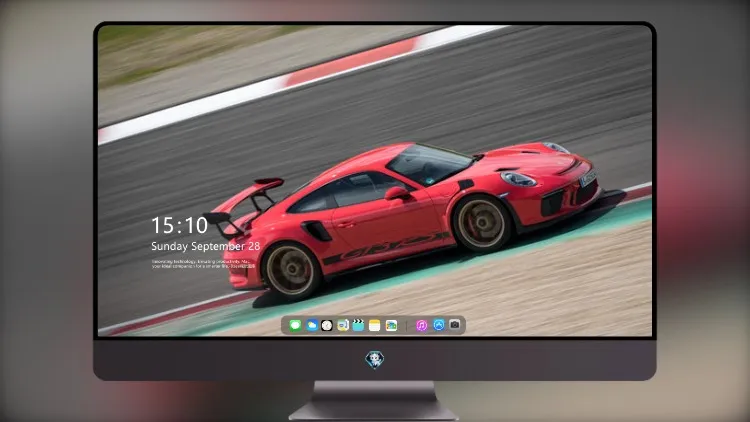The image size is (750, 422).
Task: Open the Camera app in dock
Action: click(x=455, y=325)
